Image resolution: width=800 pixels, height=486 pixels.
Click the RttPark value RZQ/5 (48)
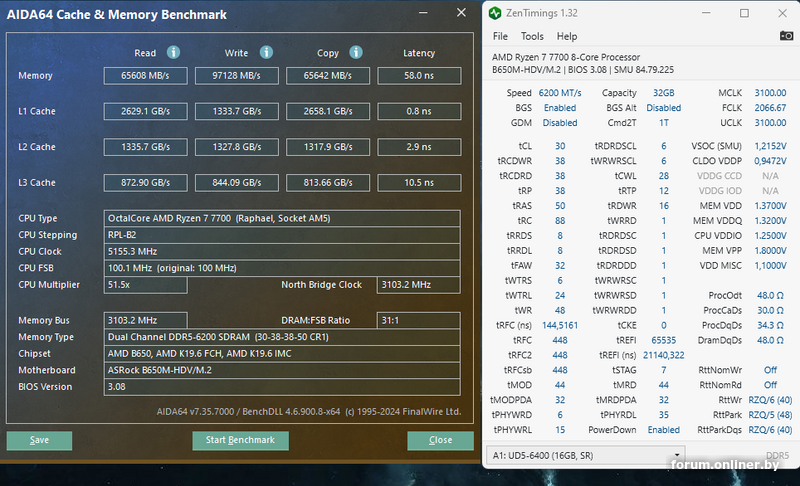coord(770,415)
